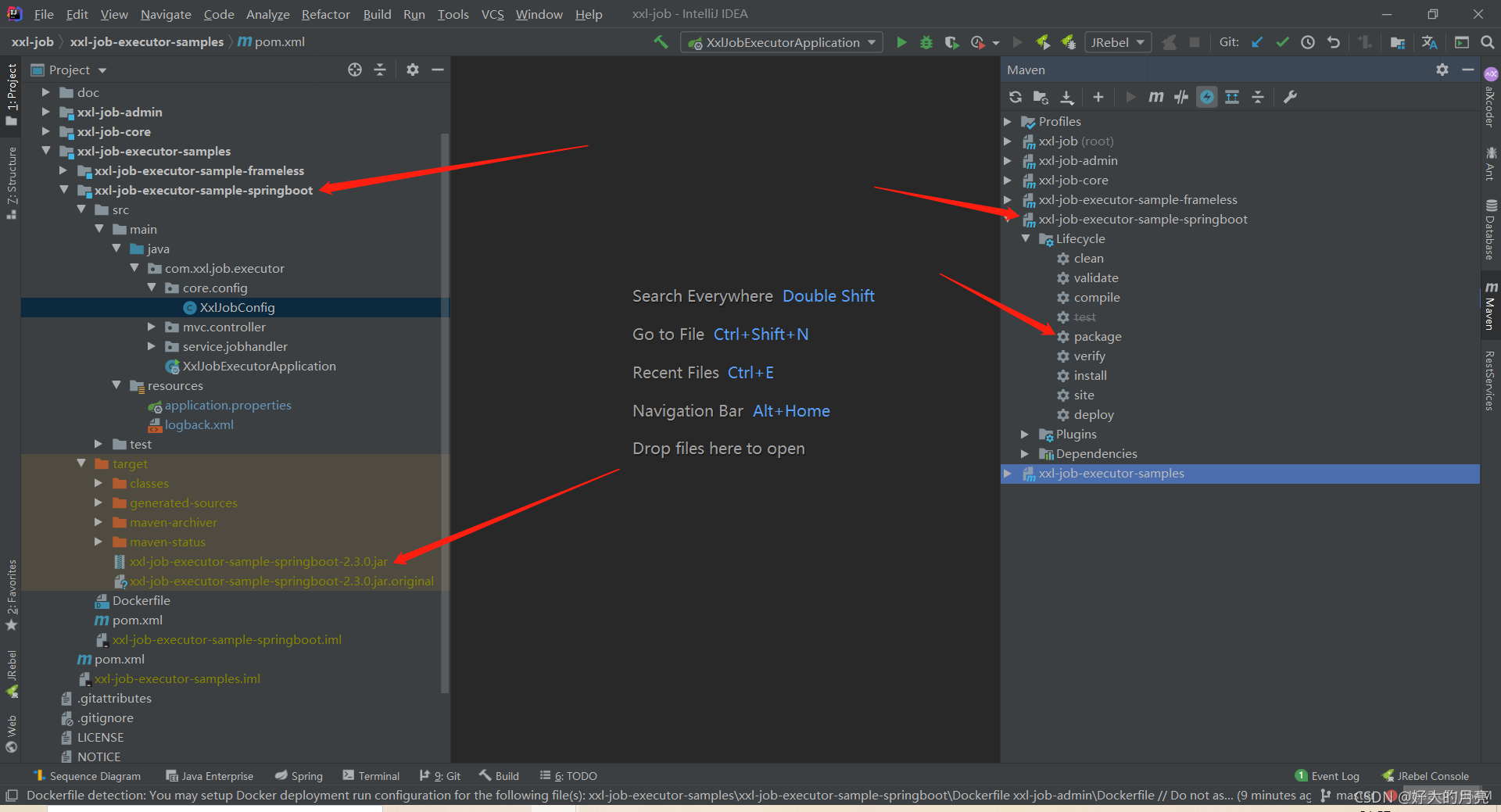
Task: Click Generate Sources and Update Folders icon
Action: coord(1041,97)
